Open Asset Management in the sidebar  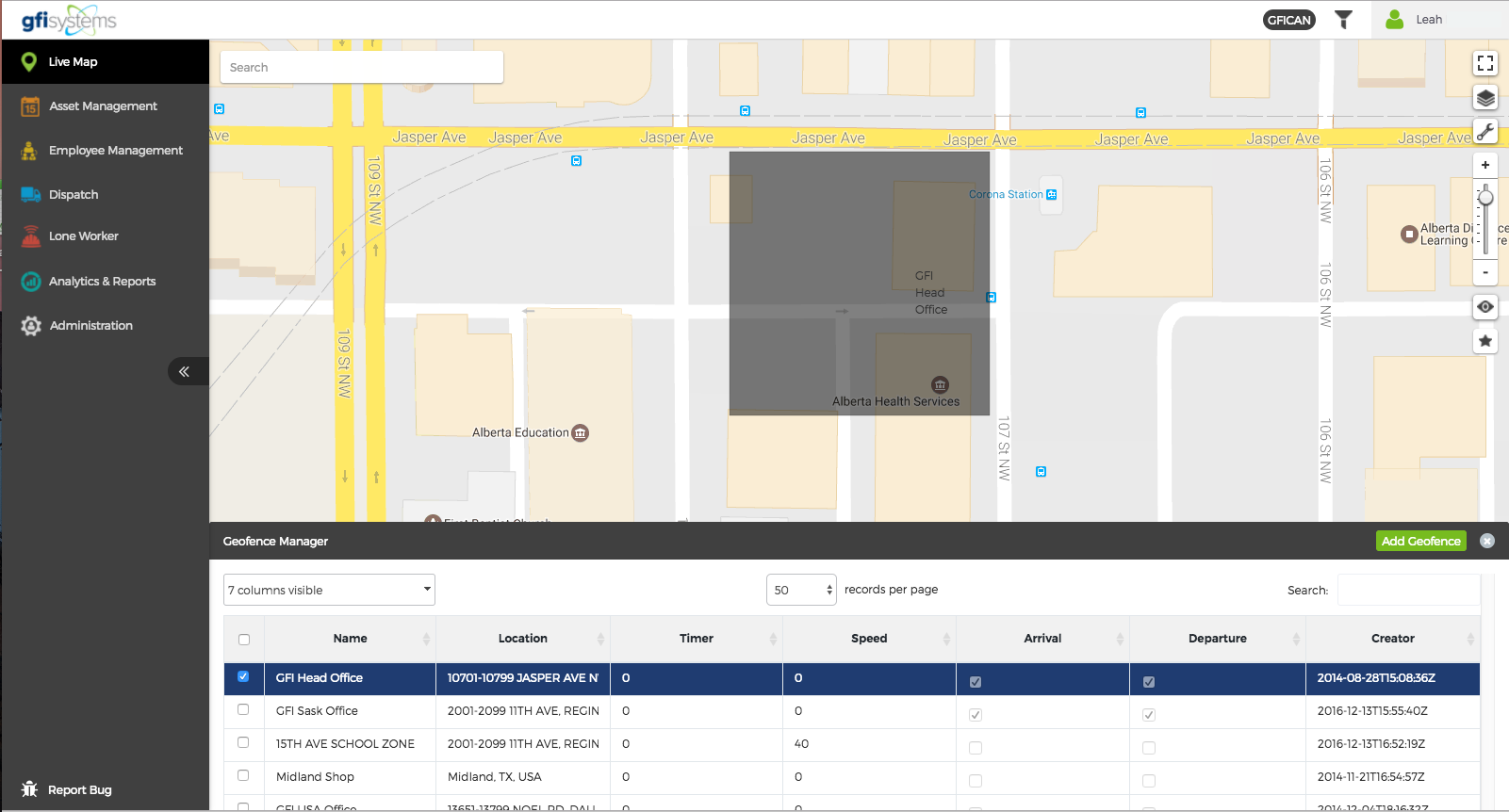pyautogui.click(x=105, y=106)
